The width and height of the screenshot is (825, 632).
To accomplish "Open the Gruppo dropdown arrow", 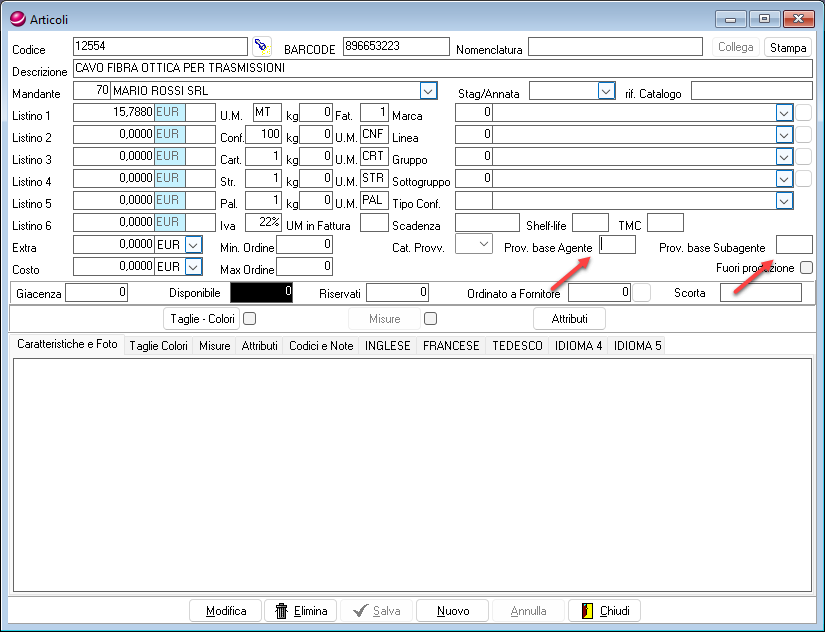I will point(784,157).
